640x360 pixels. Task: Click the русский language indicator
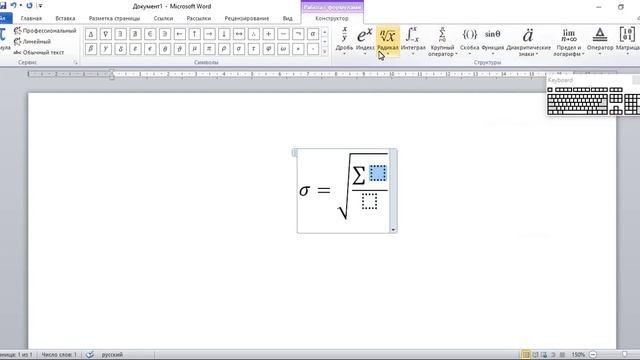[x=112, y=355]
